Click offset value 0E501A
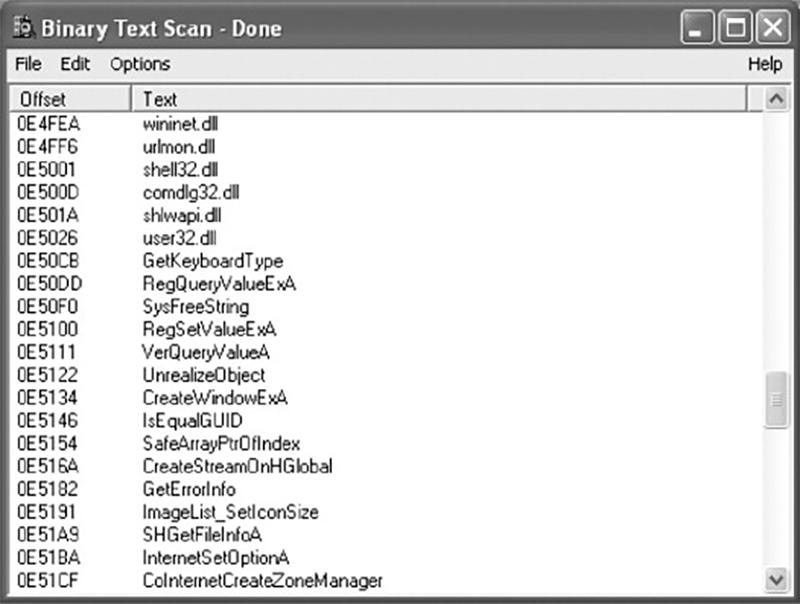Viewport: 800px width, 604px height. point(48,215)
